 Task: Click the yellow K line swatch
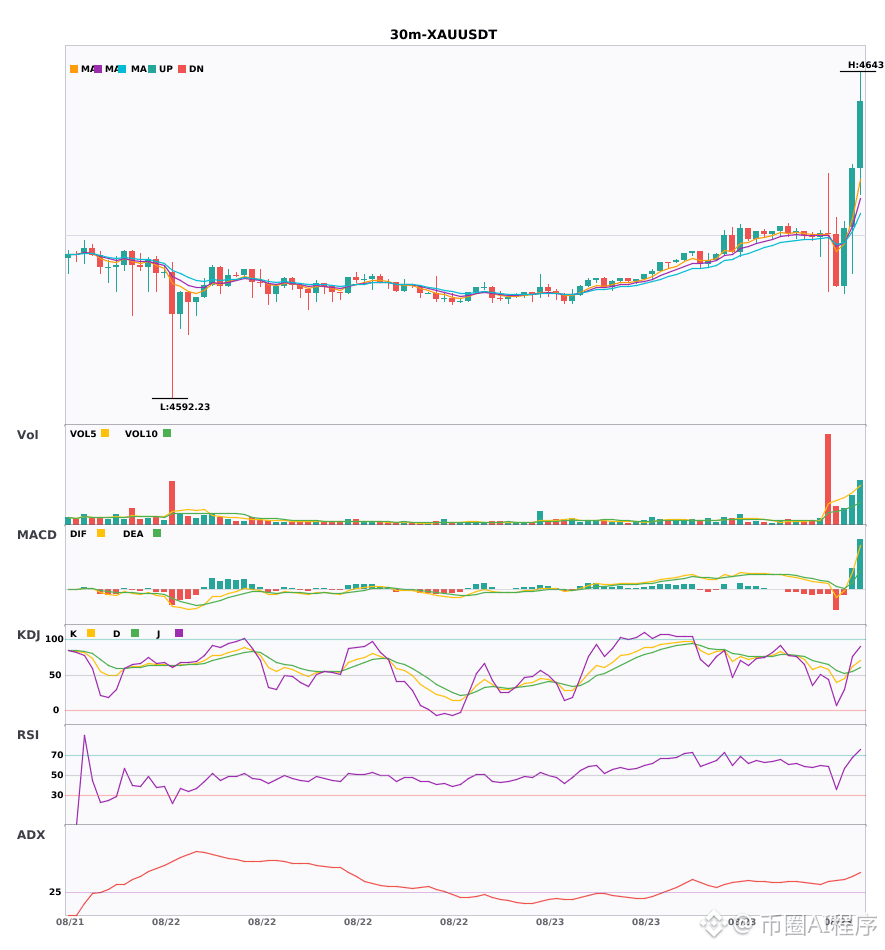(x=91, y=633)
